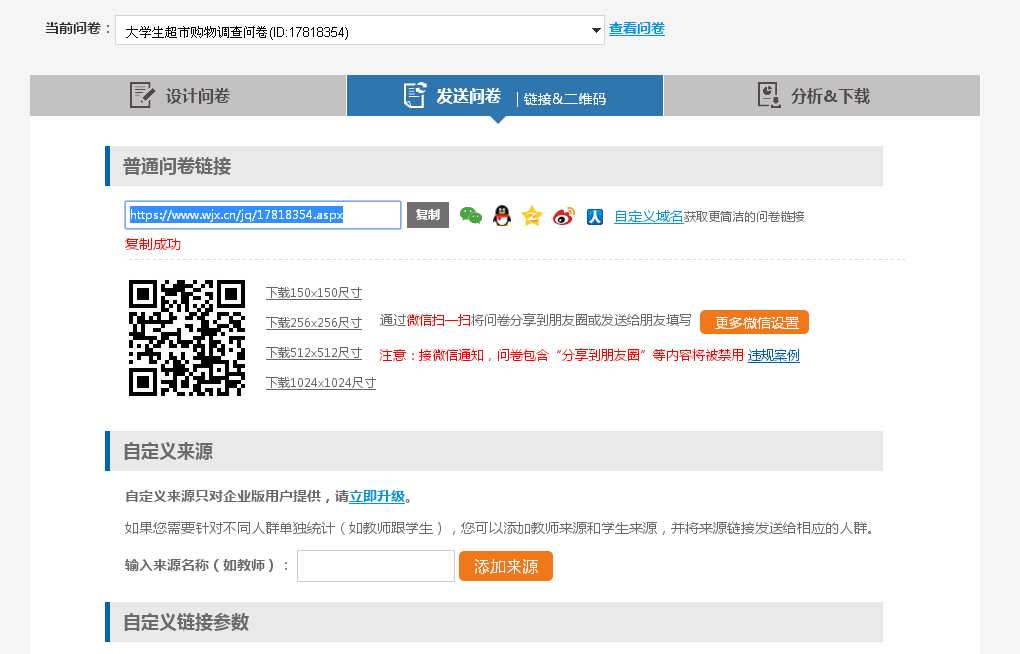
Task: Share survey via QQ penguin icon
Action: [502, 215]
